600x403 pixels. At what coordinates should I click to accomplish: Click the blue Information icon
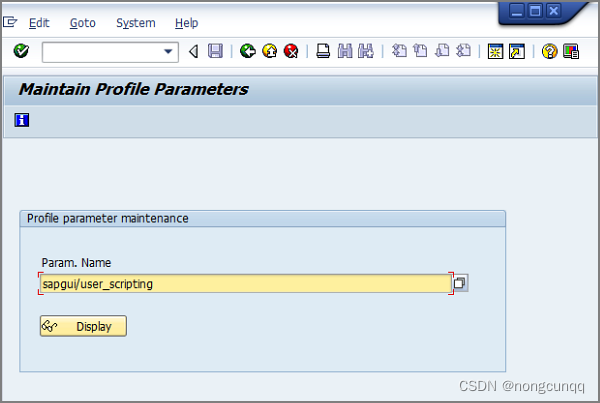22,120
